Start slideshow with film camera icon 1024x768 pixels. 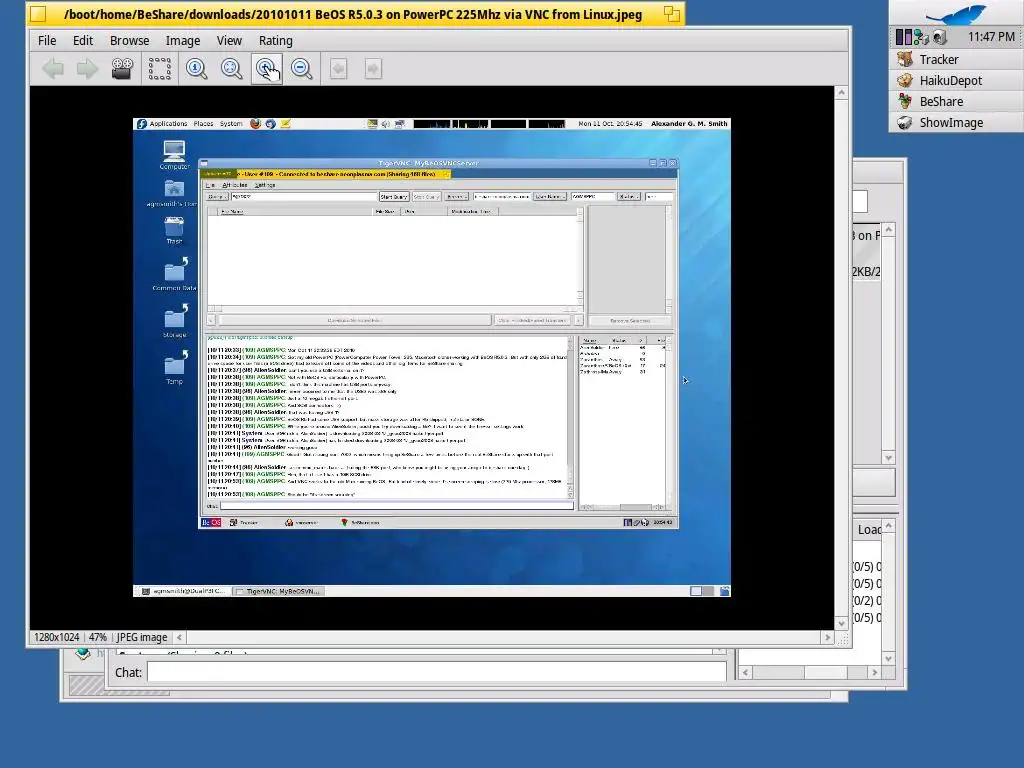122,69
